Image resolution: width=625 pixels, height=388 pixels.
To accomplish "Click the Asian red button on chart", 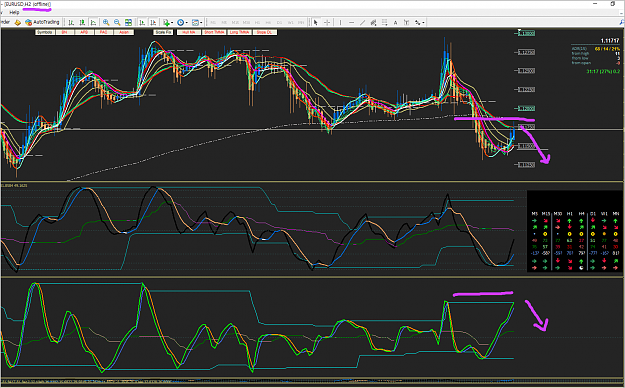I will 124,32.
